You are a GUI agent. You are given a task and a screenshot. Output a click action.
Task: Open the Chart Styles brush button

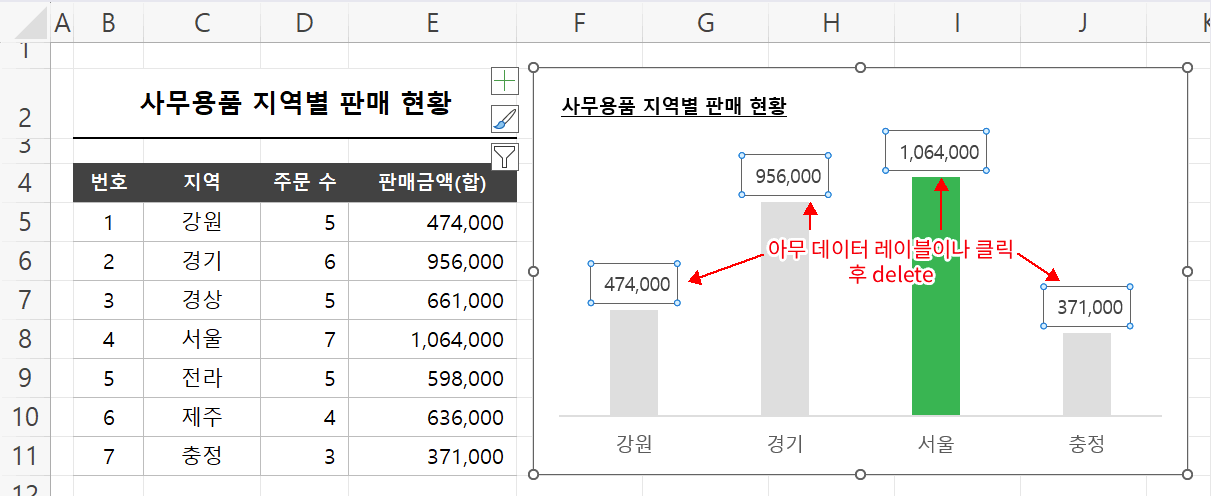[x=506, y=119]
